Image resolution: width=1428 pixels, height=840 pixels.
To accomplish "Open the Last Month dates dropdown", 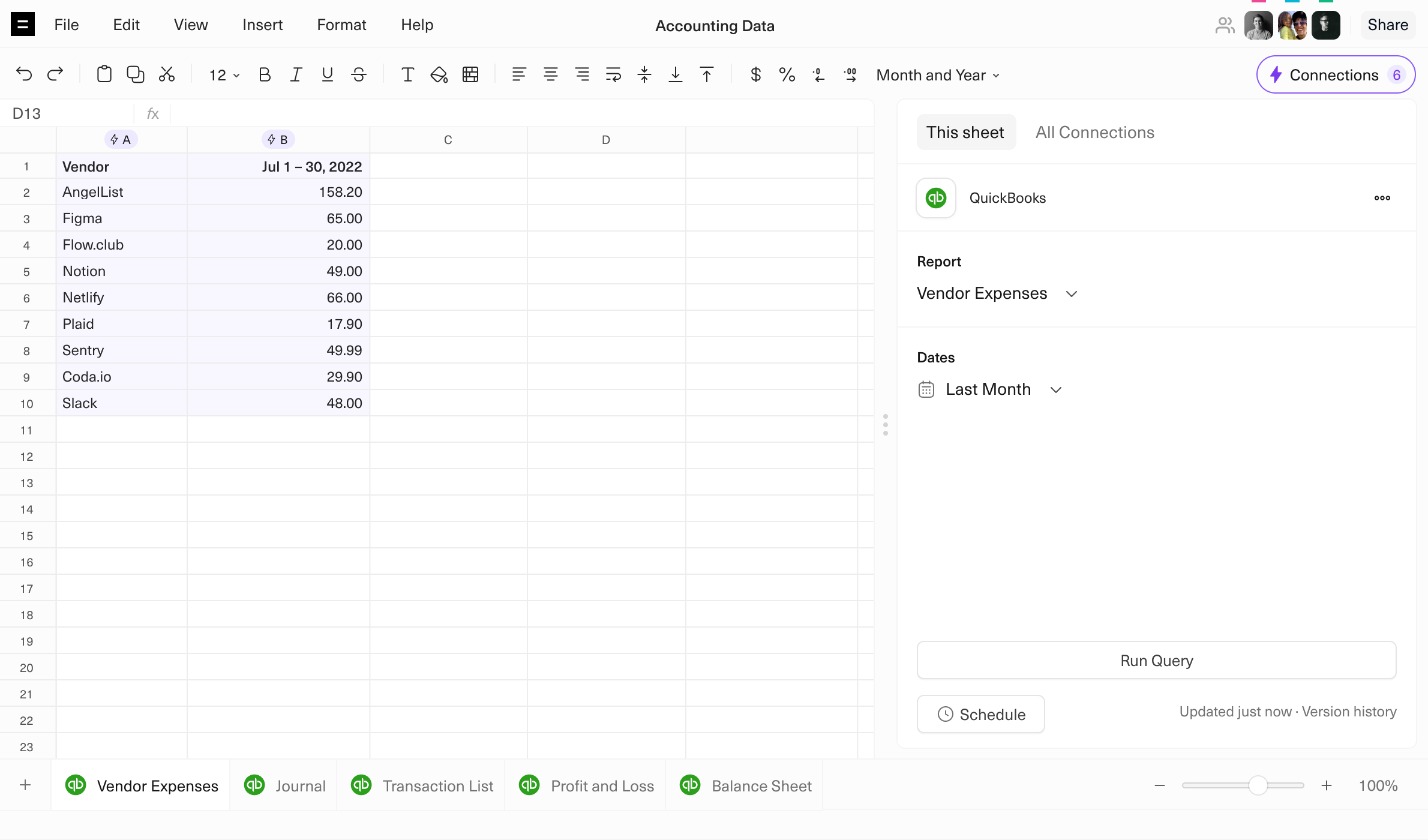I will (x=990, y=389).
